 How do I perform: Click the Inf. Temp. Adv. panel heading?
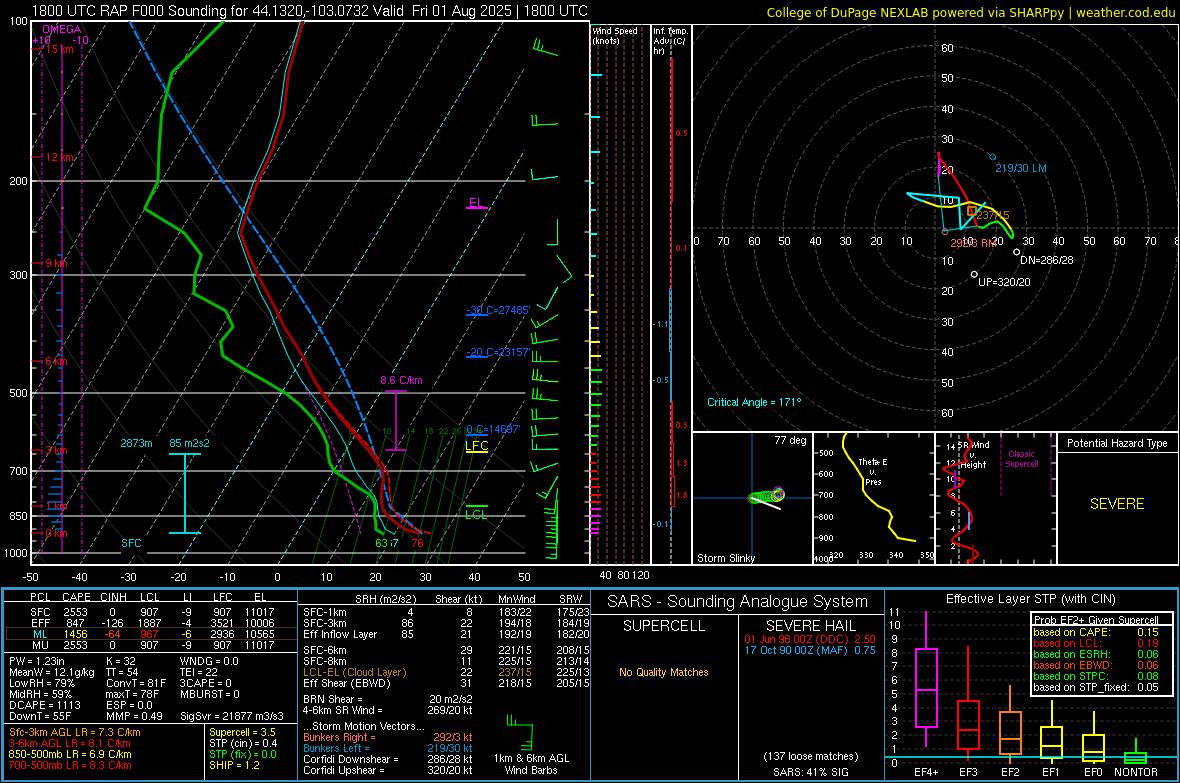670,41
